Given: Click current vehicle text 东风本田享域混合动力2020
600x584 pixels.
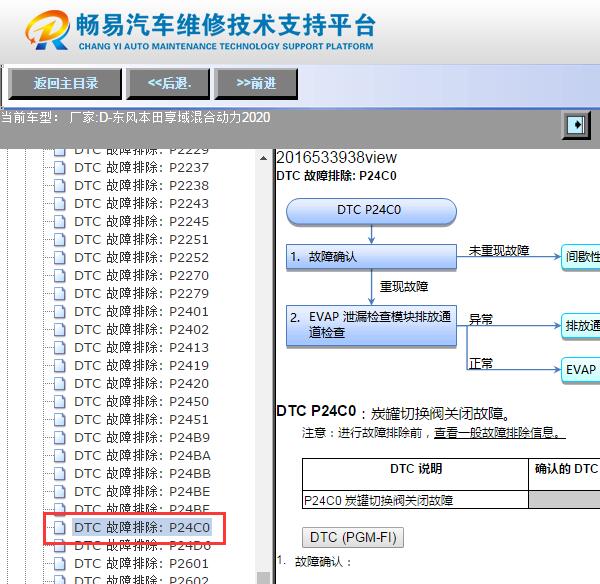Looking at the screenshot, I should (191, 117).
